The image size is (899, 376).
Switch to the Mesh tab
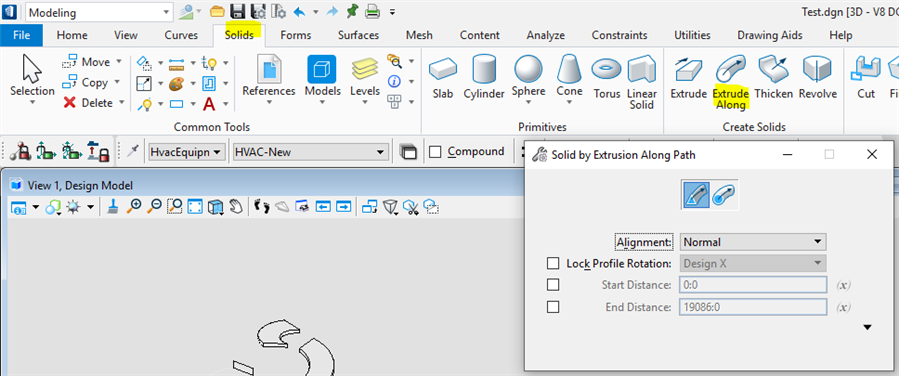(x=419, y=35)
